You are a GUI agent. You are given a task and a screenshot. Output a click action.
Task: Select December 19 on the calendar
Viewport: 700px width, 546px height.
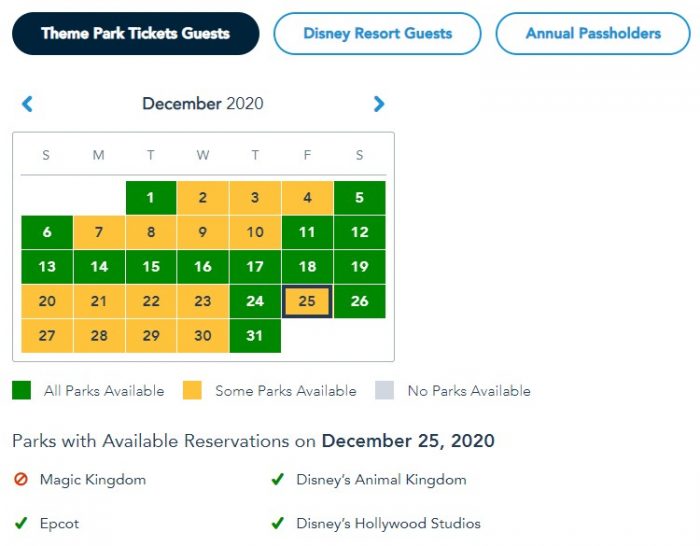pyautogui.click(x=359, y=267)
